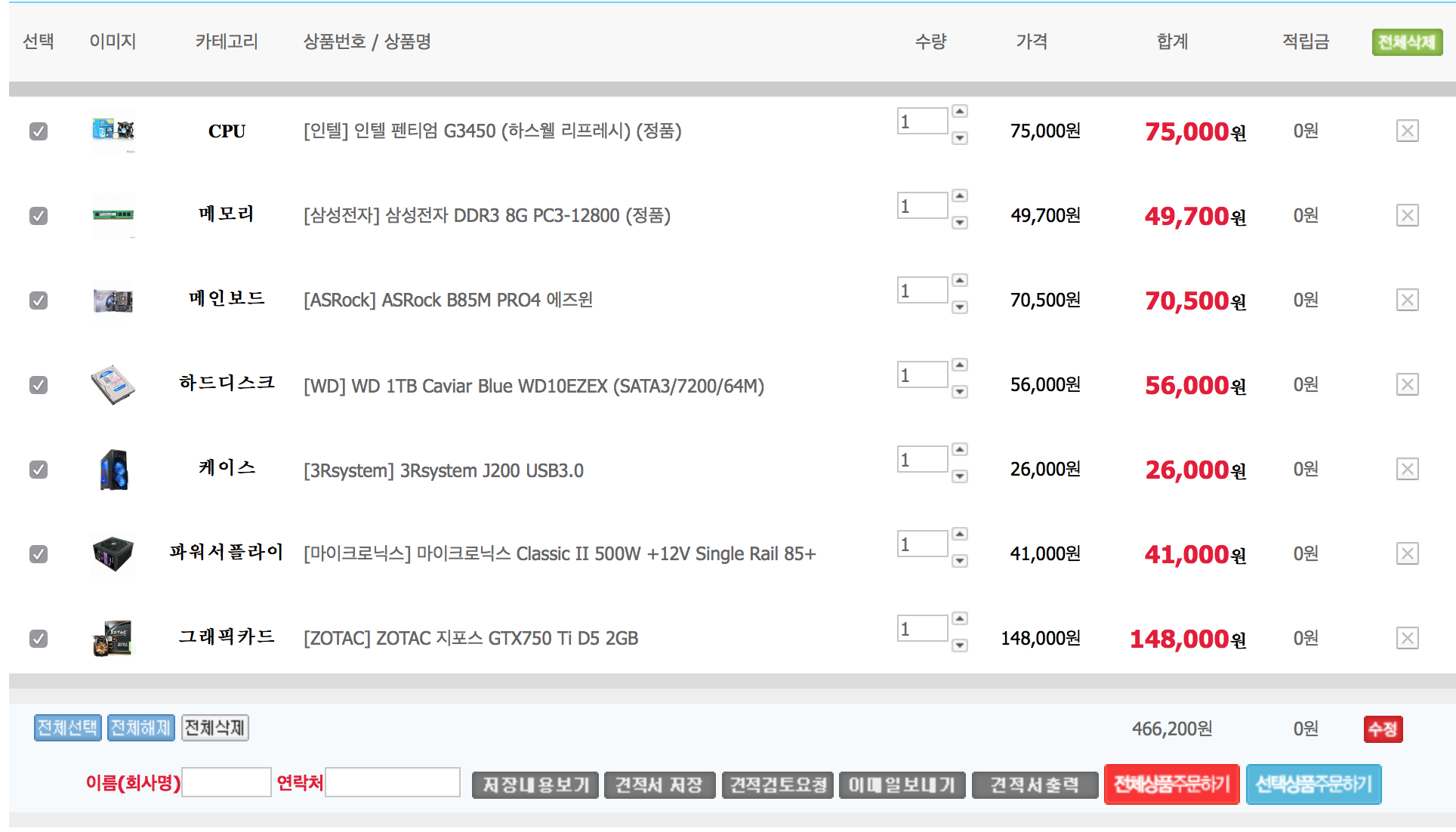The height and width of the screenshot is (832, 1456).
Task: Remove the memory item via X icon
Action: click(x=1407, y=215)
